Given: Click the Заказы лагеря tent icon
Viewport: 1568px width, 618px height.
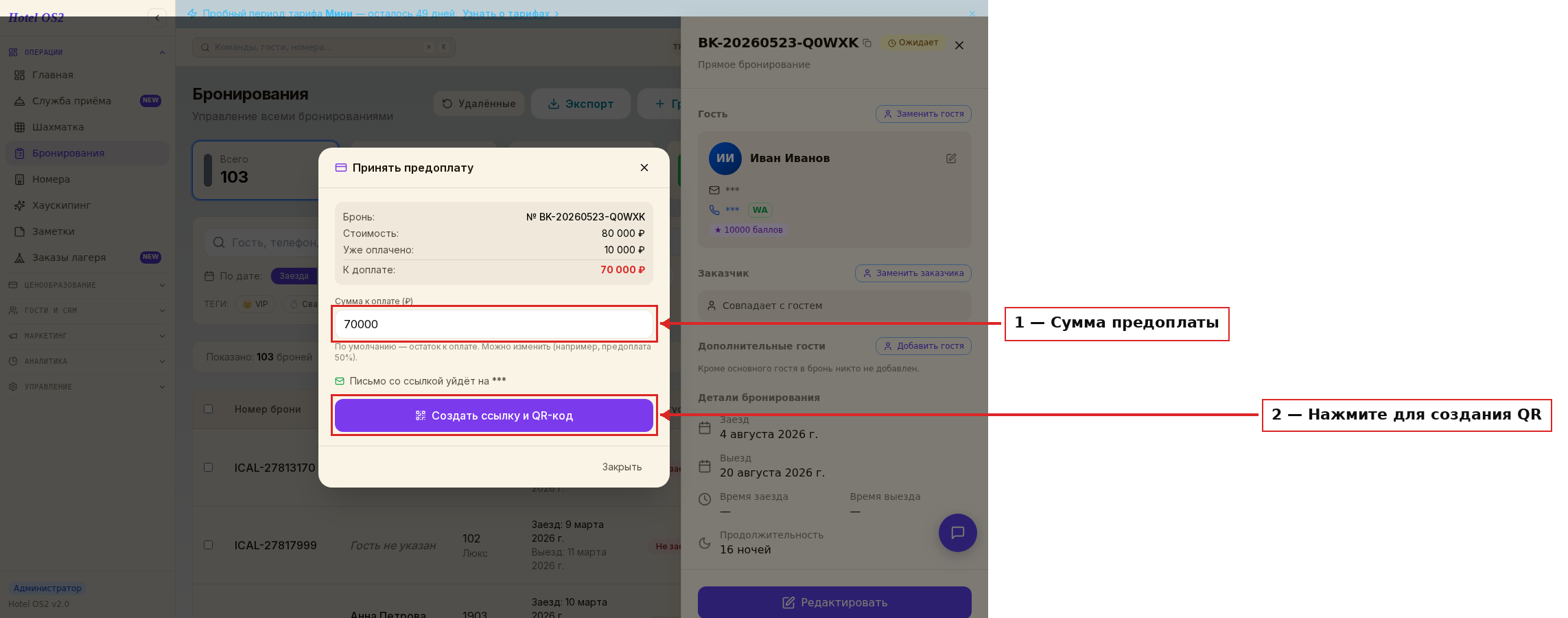Looking at the screenshot, I should click(19, 257).
